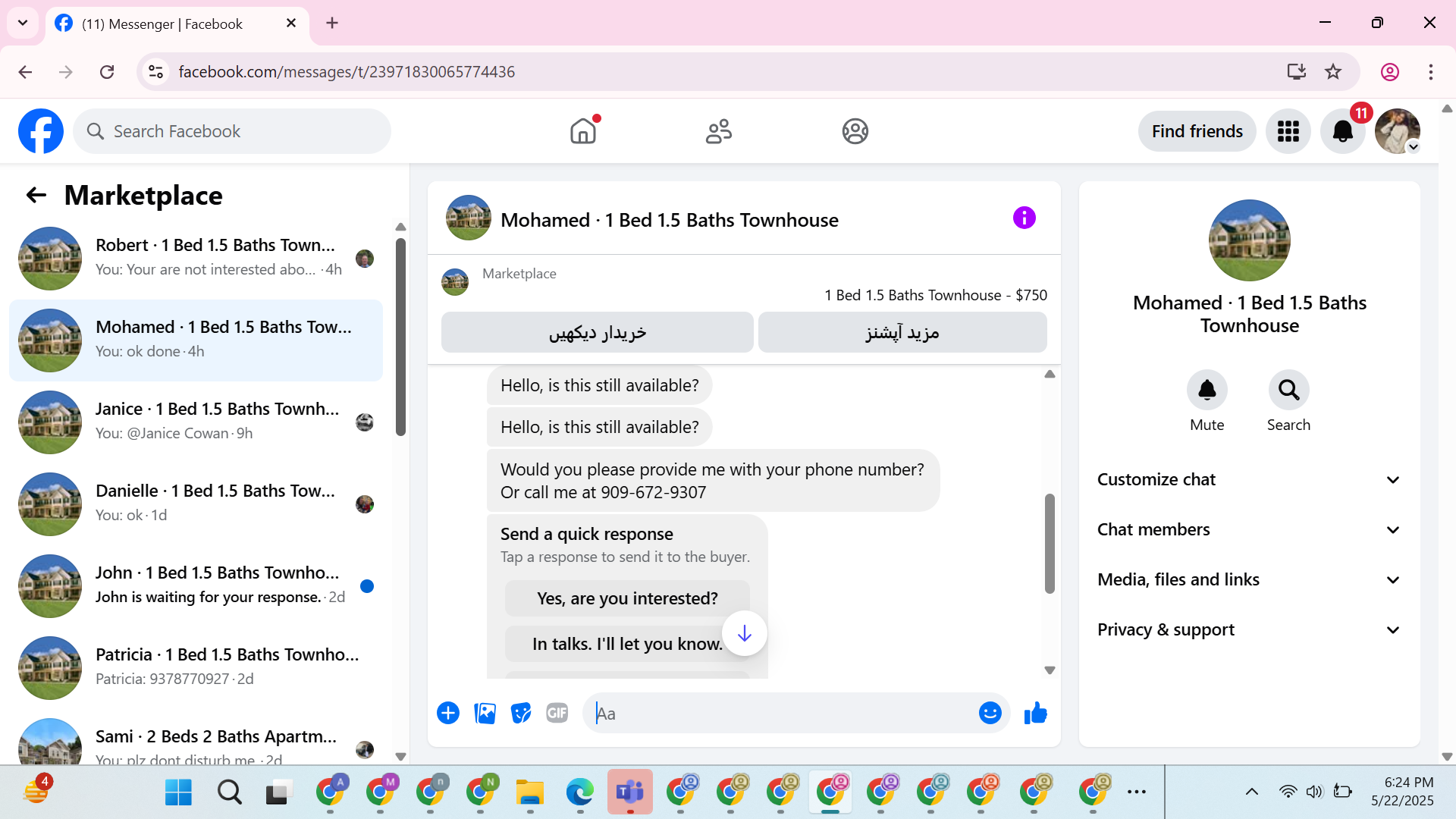
Task: Send quick response 'Yes, are you interested?'
Action: click(x=627, y=598)
